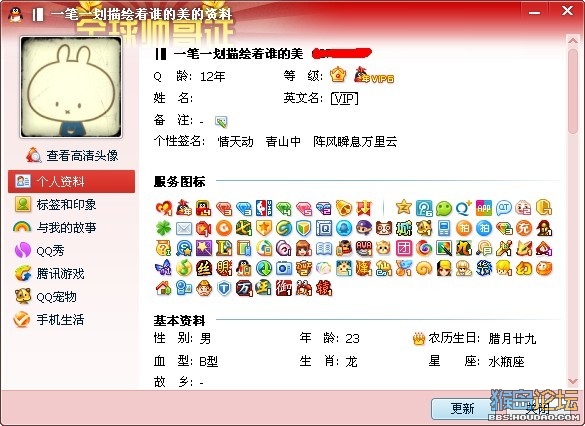Click the envelope mail service icon
585x426 pixels.
click(x=184, y=228)
